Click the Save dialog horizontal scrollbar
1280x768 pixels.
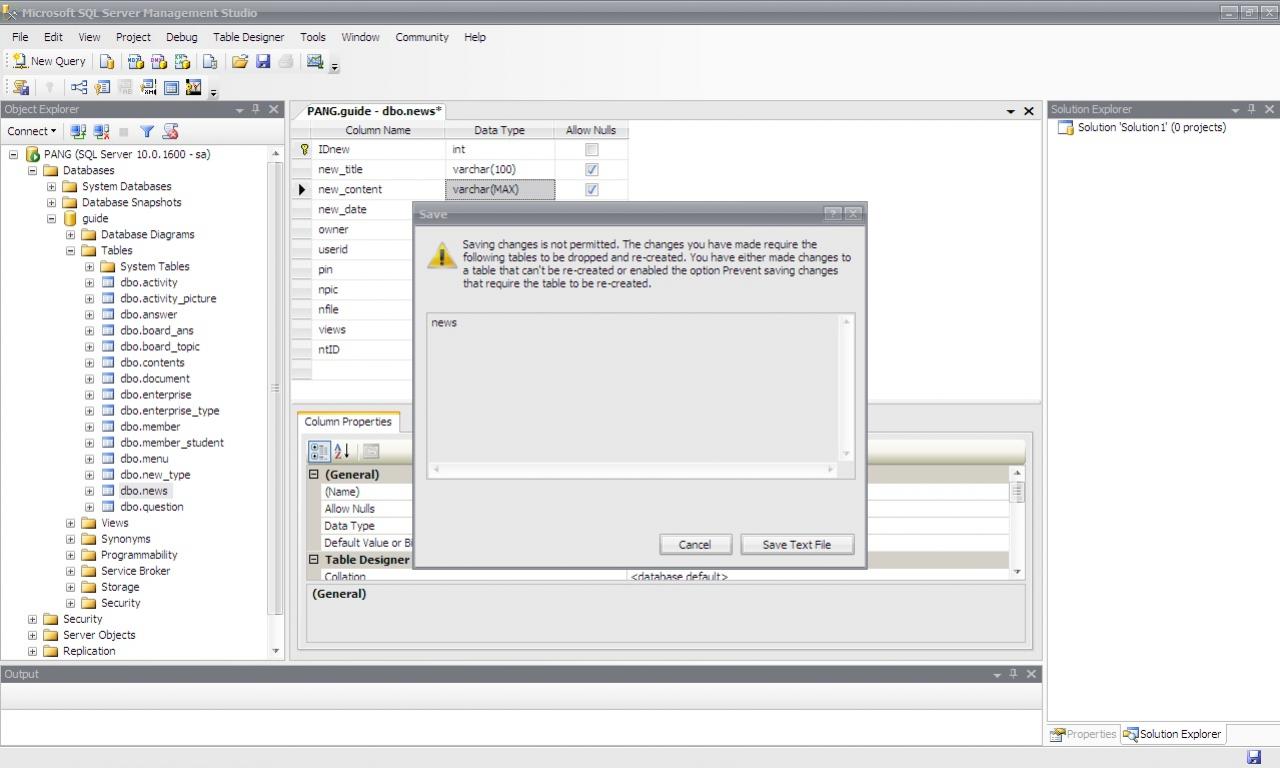[x=633, y=469]
